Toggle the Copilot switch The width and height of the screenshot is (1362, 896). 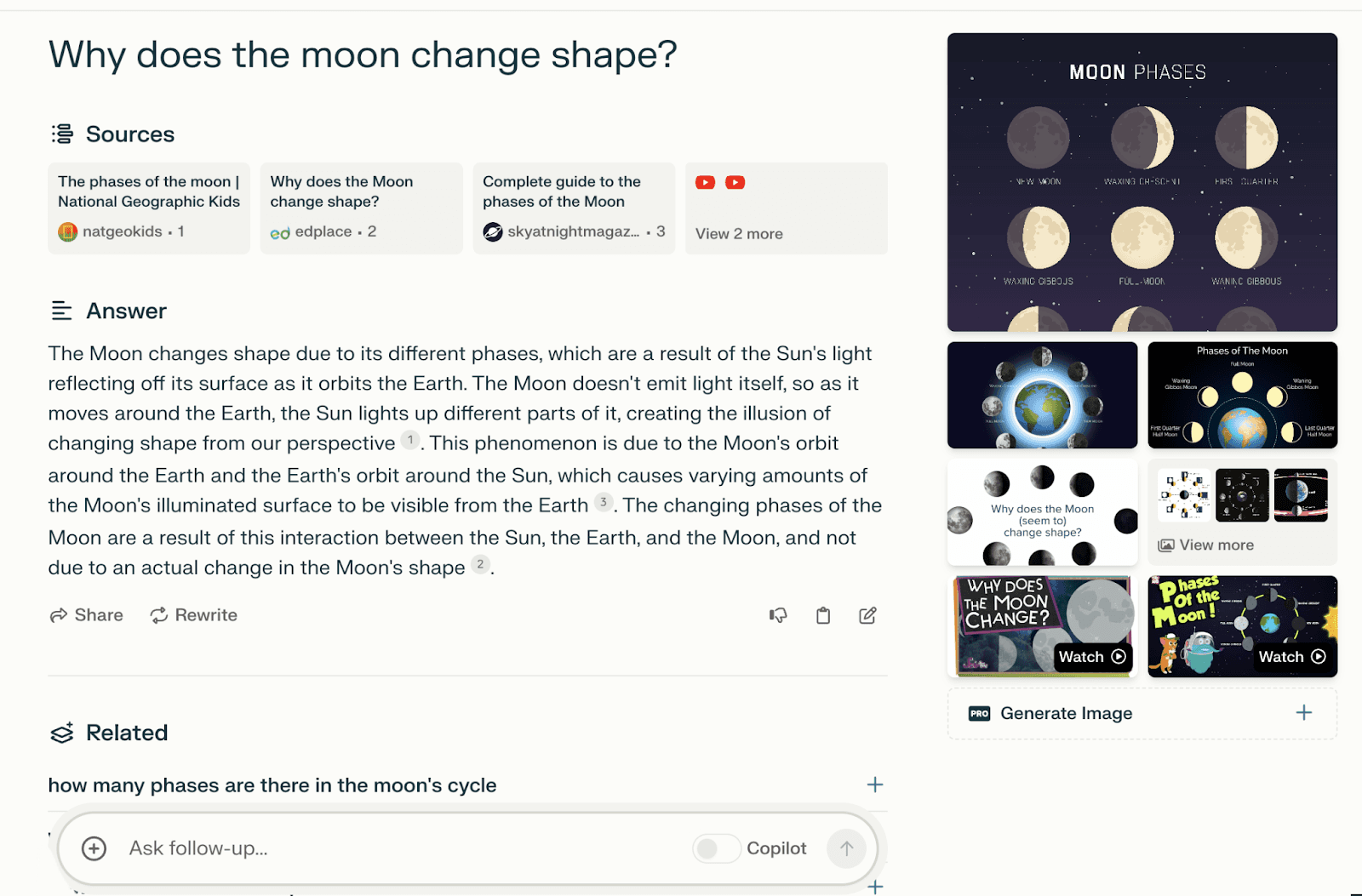coord(716,848)
